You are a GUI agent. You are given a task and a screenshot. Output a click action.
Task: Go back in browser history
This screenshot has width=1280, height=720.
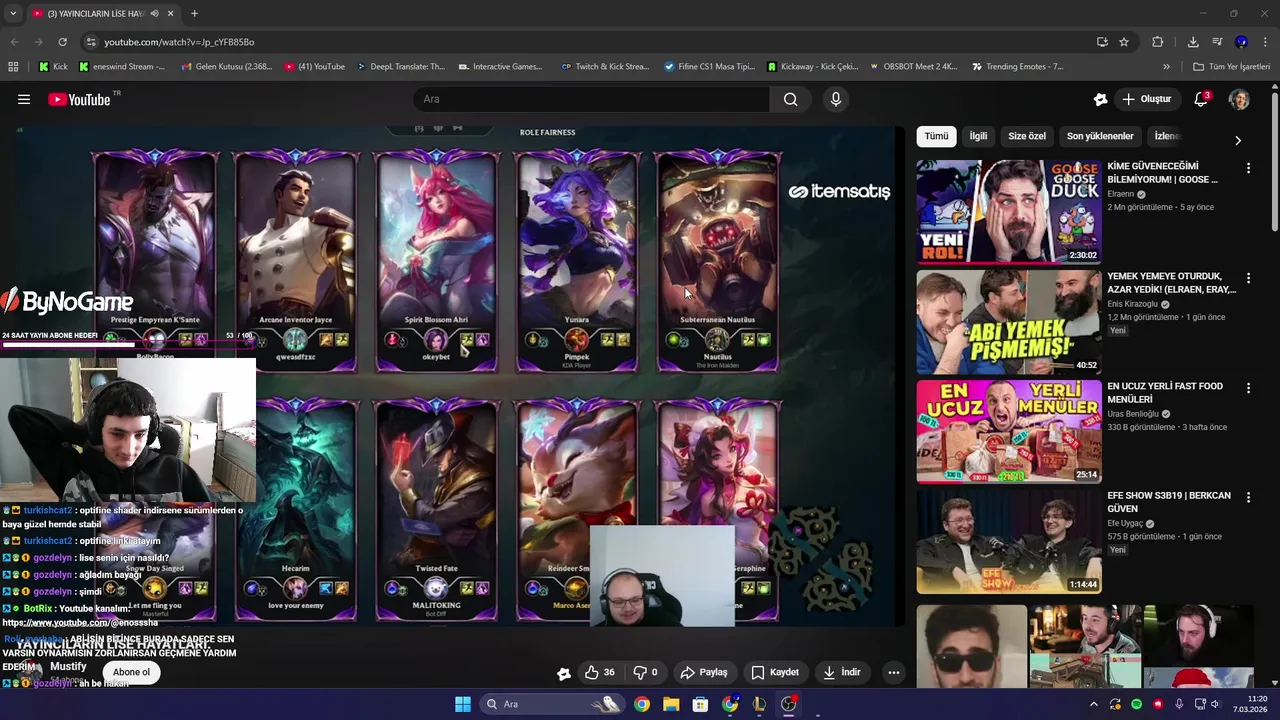[x=14, y=42]
